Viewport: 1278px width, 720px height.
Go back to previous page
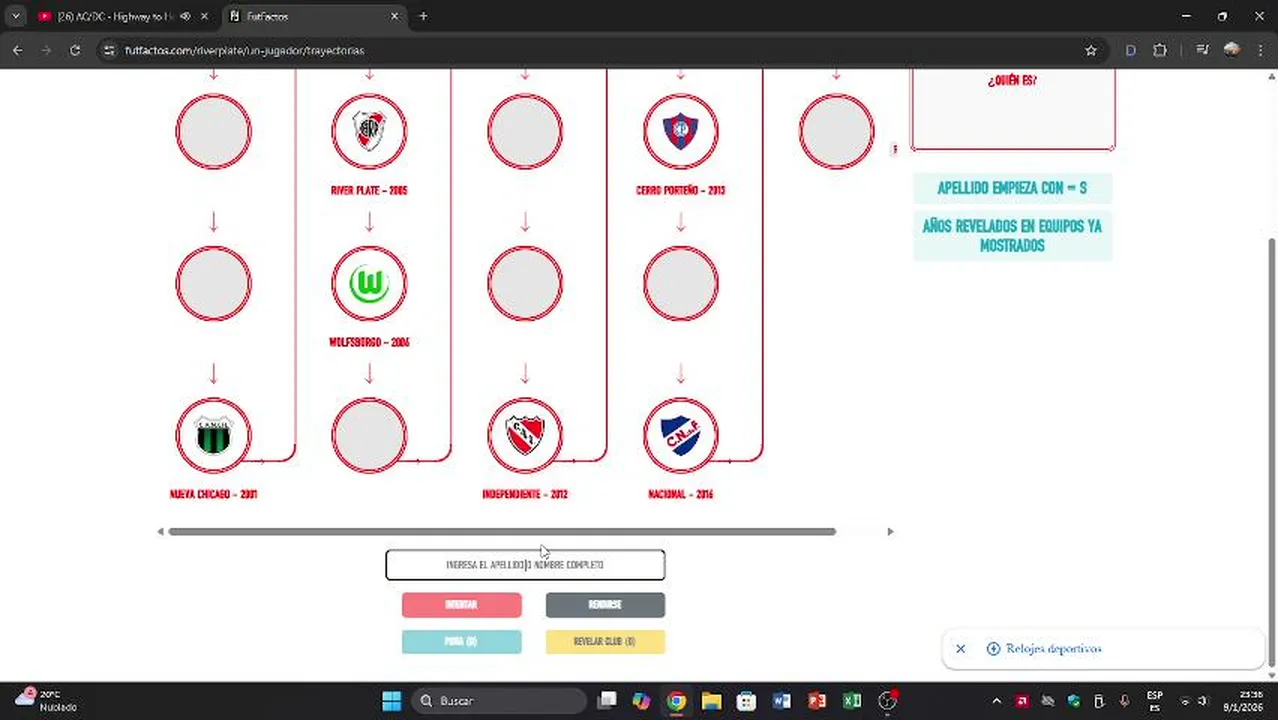point(18,50)
